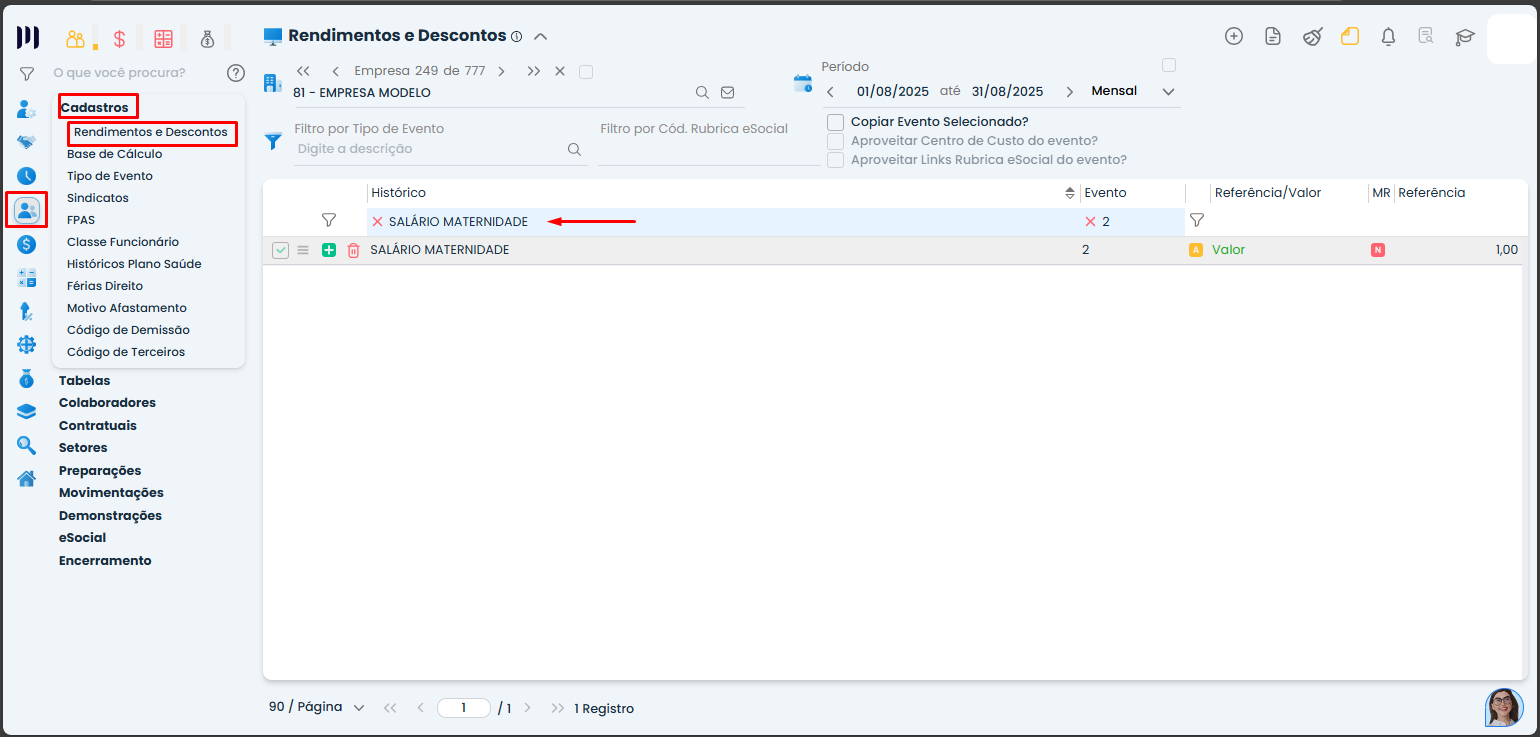
Task: Open the help question mark icon
Action: (x=236, y=72)
